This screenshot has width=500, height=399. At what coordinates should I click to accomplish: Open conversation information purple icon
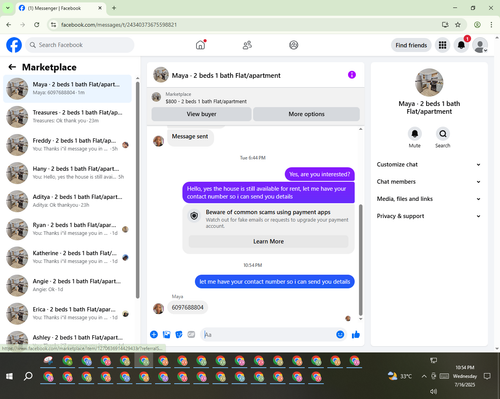[352, 75]
